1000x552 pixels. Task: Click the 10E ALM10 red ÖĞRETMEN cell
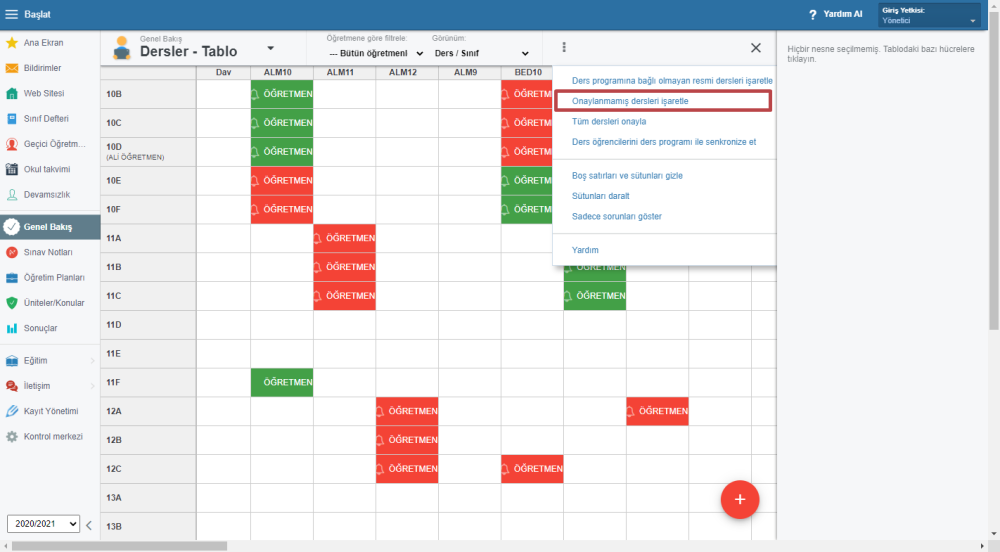[282, 180]
